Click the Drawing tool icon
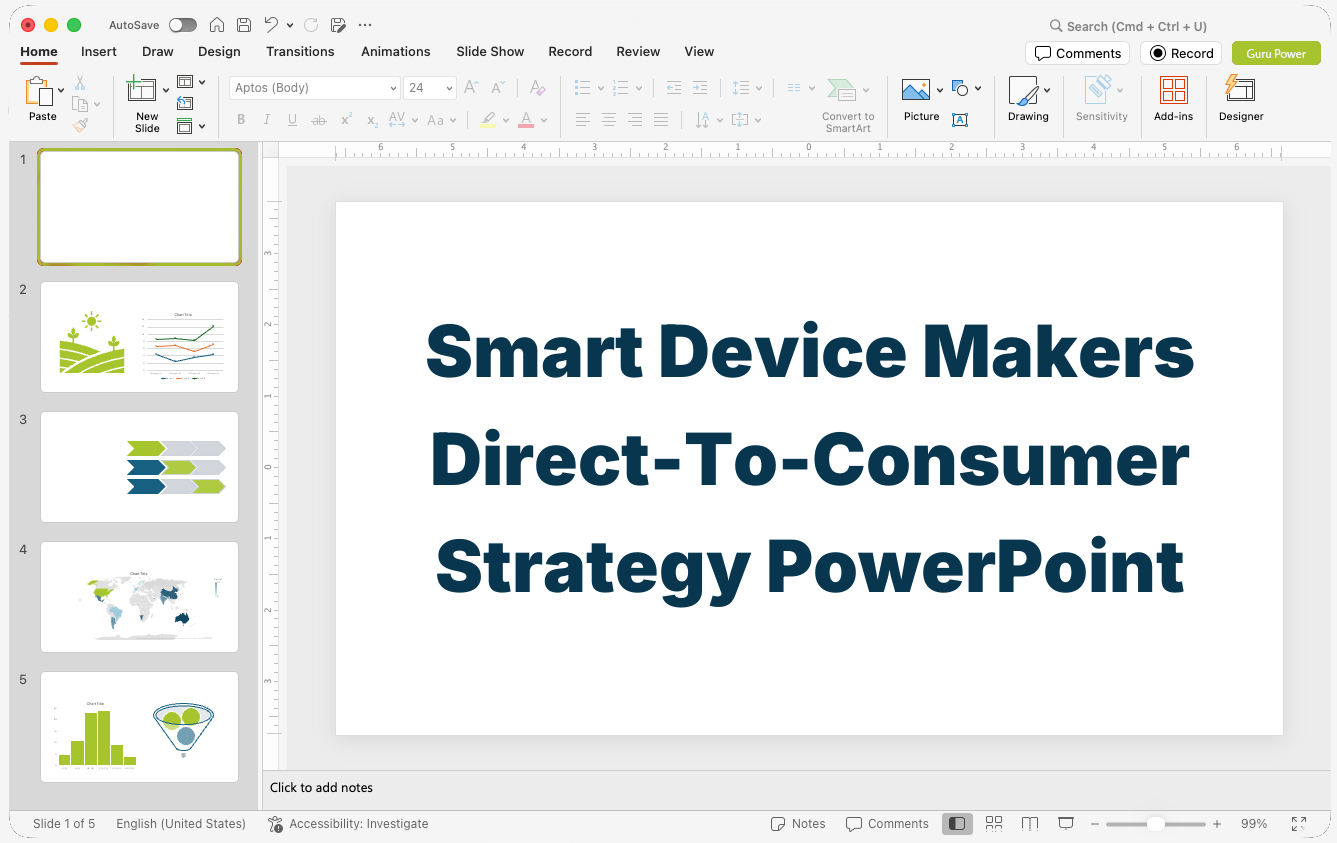Screen dimensions: 1337x843 click(x=1023, y=90)
